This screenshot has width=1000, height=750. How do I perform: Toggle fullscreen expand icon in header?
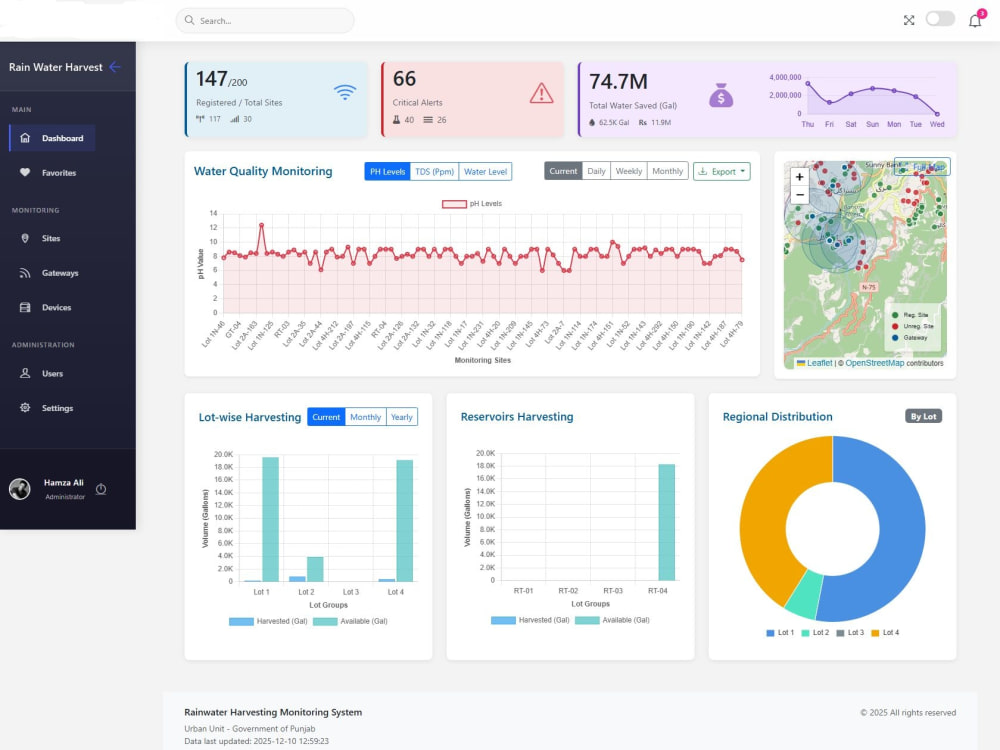coord(909,20)
